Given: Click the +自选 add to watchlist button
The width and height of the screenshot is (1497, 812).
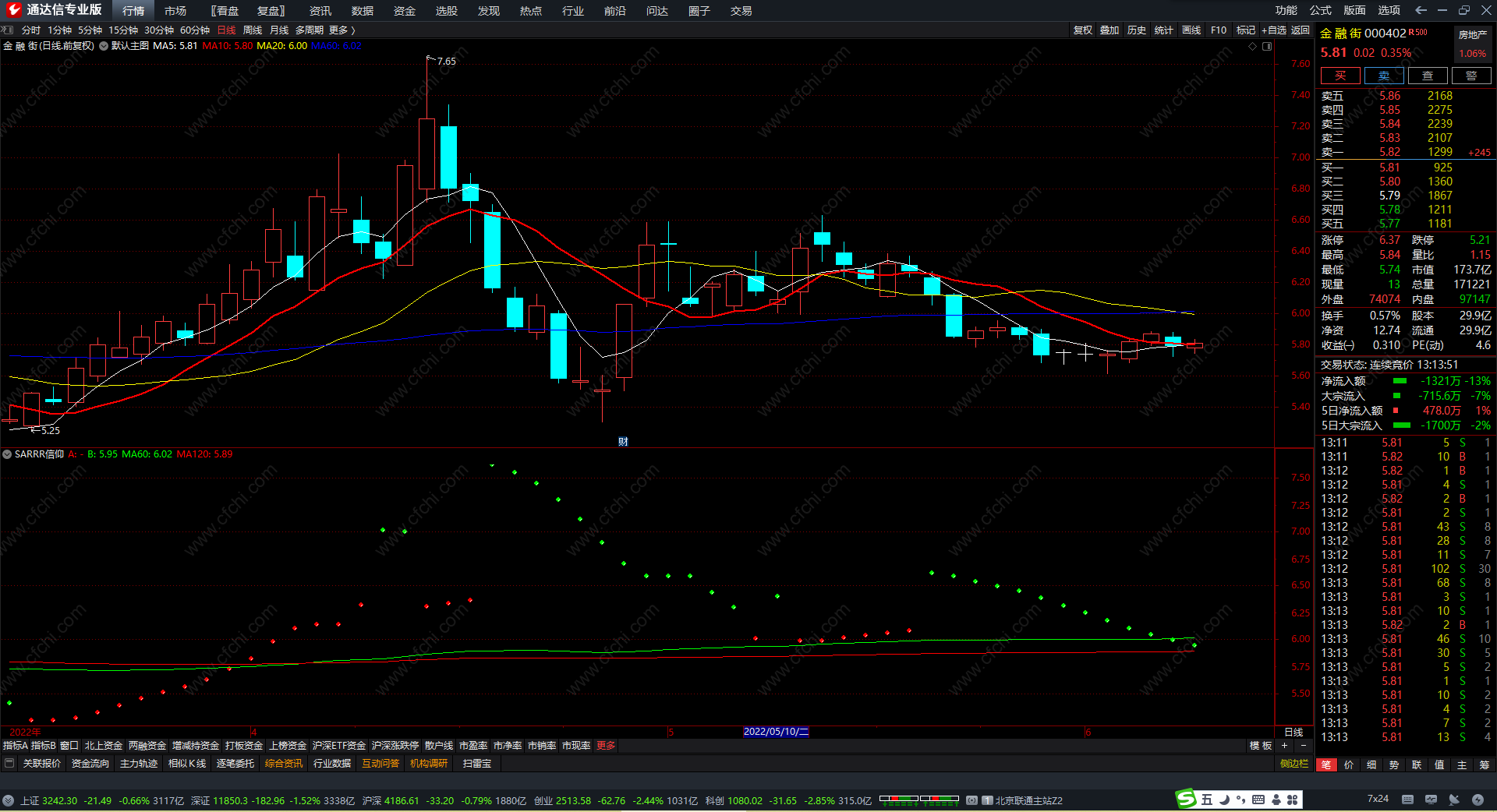Looking at the screenshot, I should click(x=1274, y=30).
